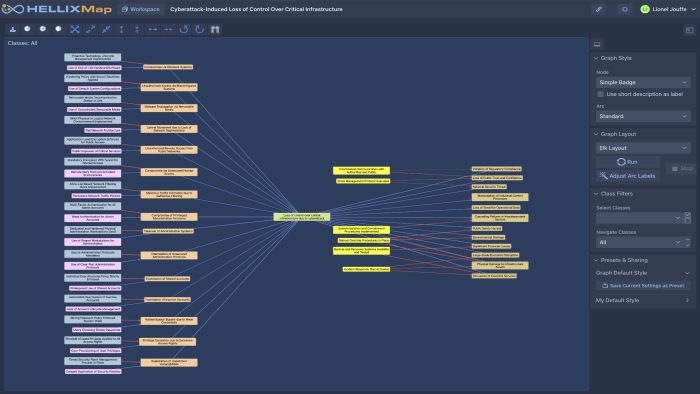Screen dimensions: 700x394
Task: Click the HellixMap logo
Action: (57, 9)
